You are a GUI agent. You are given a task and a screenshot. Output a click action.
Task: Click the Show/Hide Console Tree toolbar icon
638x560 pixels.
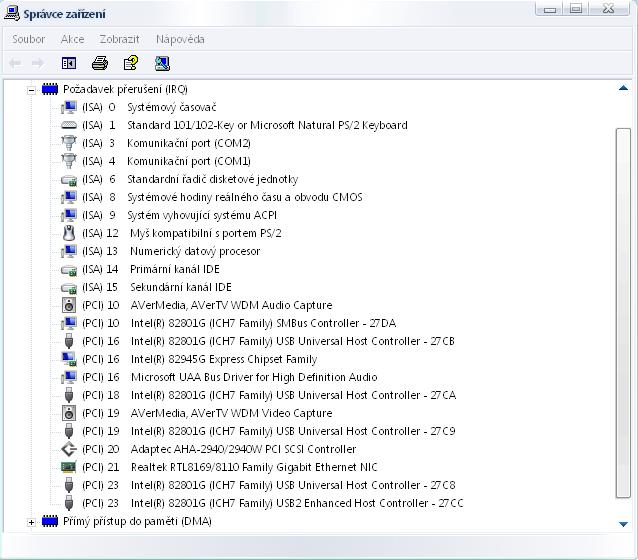[69, 63]
